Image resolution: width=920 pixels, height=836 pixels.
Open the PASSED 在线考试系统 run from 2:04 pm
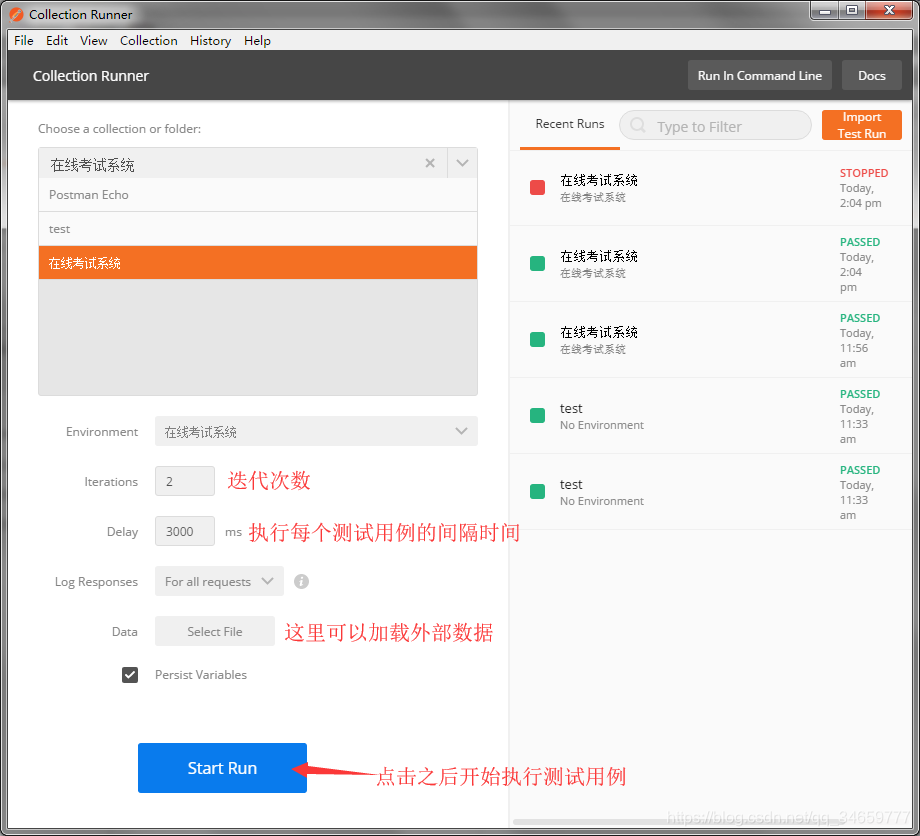coord(711,264)
